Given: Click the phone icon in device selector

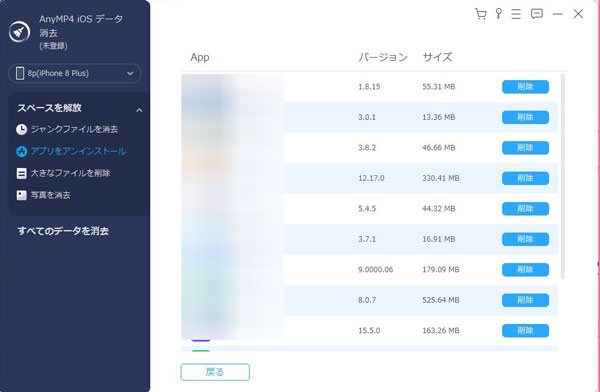Looking at the screenshot, I should 20,73.
